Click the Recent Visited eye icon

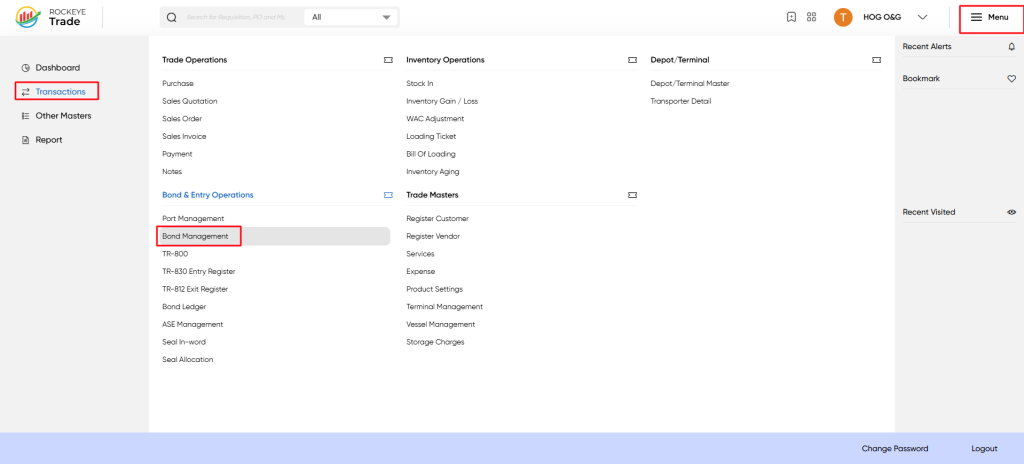pos(1012,212)
